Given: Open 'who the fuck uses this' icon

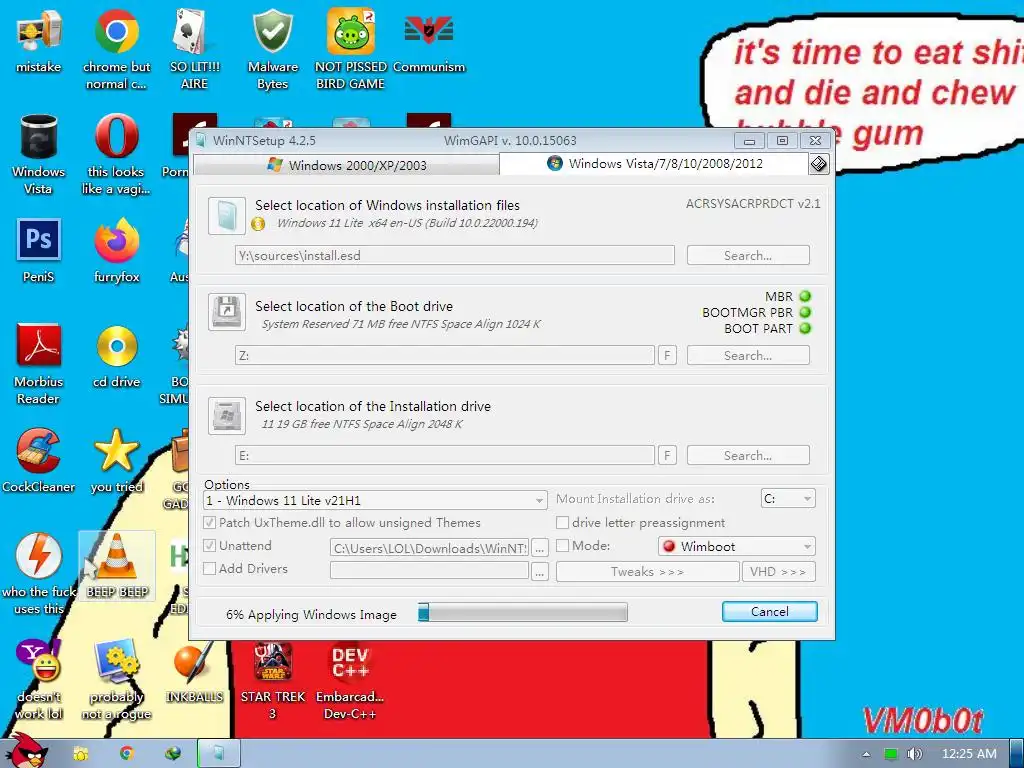Looking at the screenshot, I should click(x=39, y=575).
